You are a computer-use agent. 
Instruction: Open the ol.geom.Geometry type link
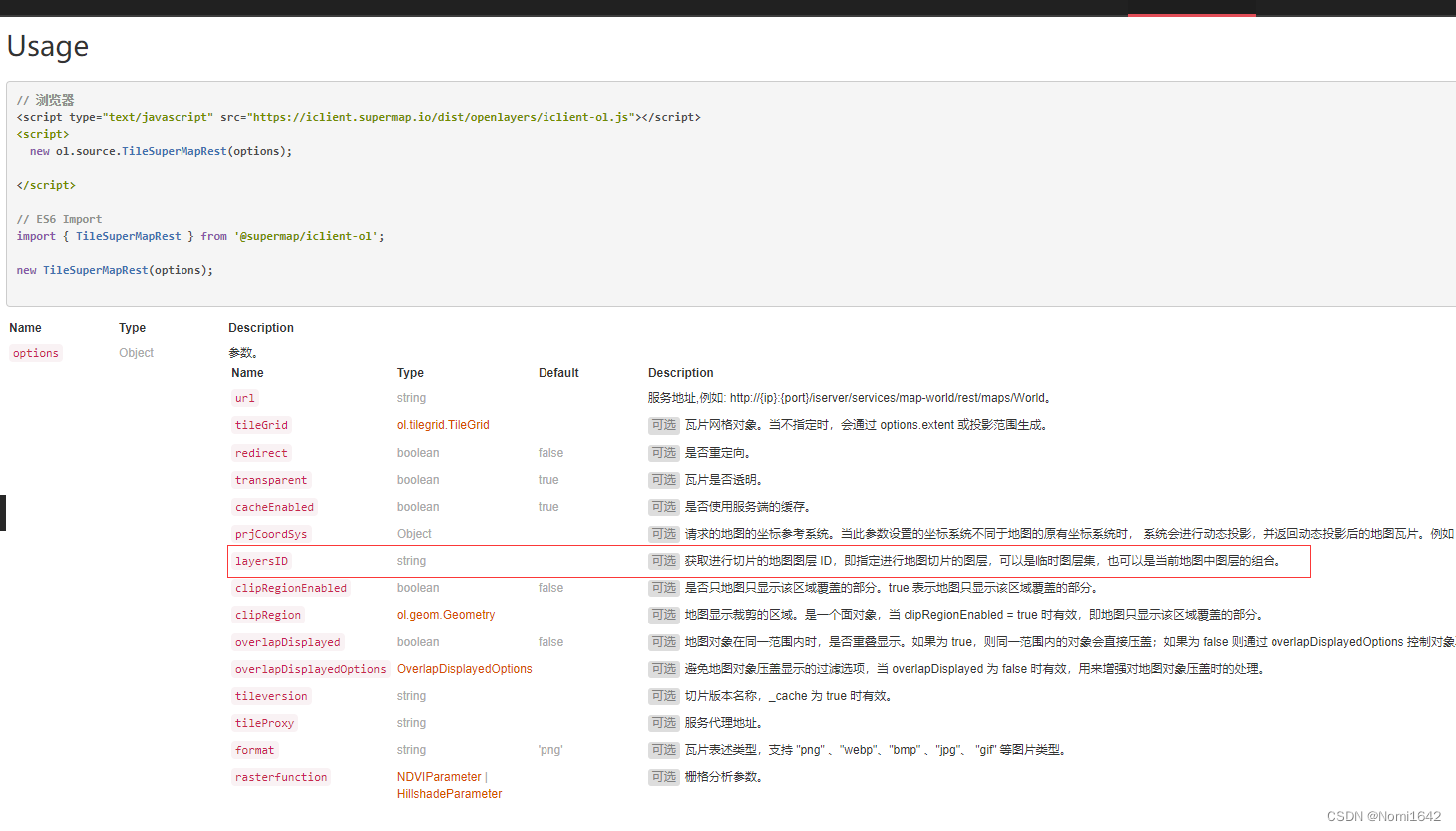pyautogui.click(x=446, y=615)
